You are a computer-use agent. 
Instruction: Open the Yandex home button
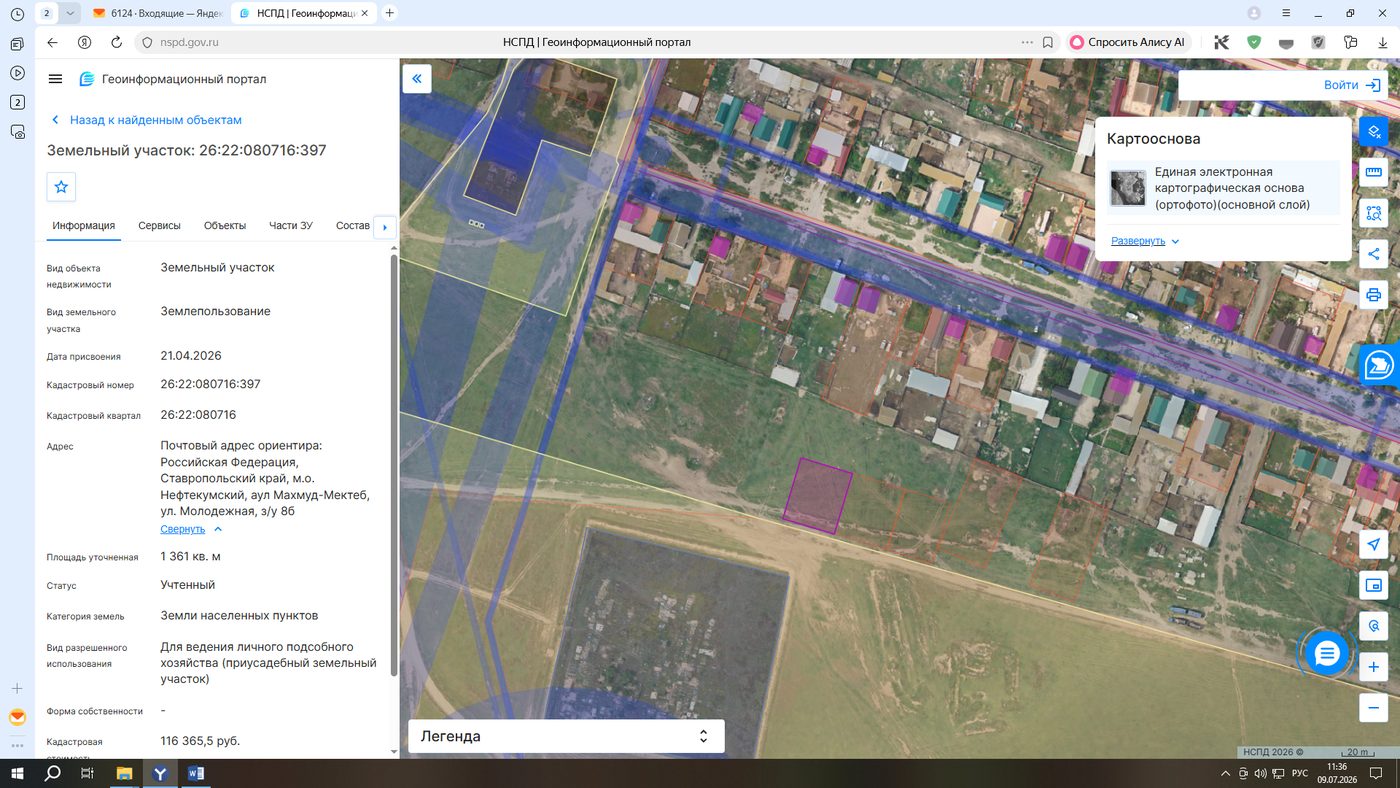point(85,43)
